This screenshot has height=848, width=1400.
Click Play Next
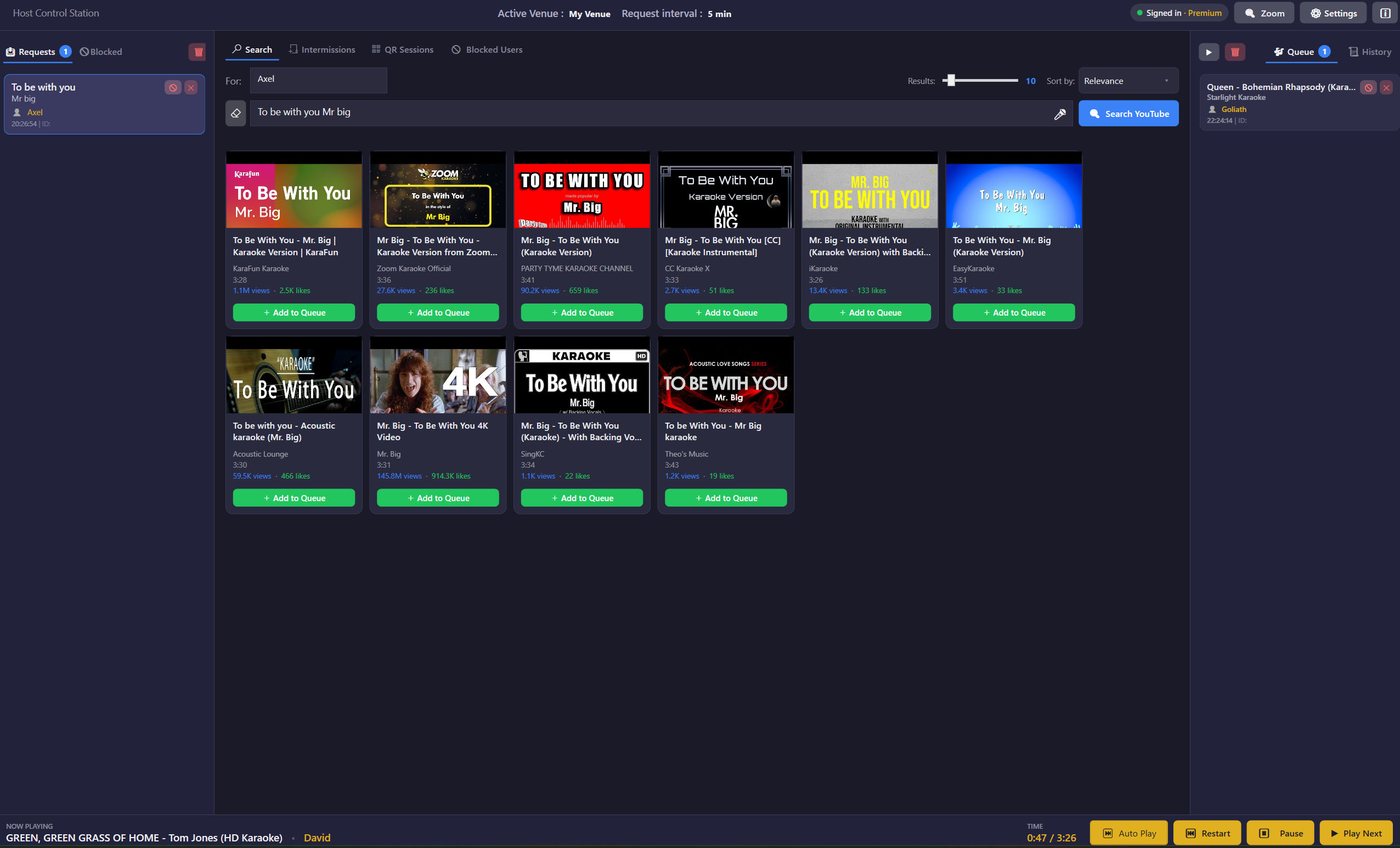point(1356,833)
